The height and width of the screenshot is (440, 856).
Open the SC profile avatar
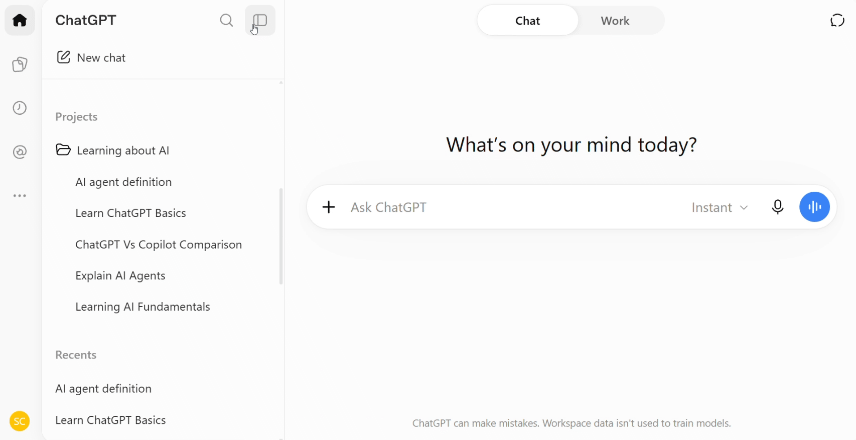pos(20,421)
